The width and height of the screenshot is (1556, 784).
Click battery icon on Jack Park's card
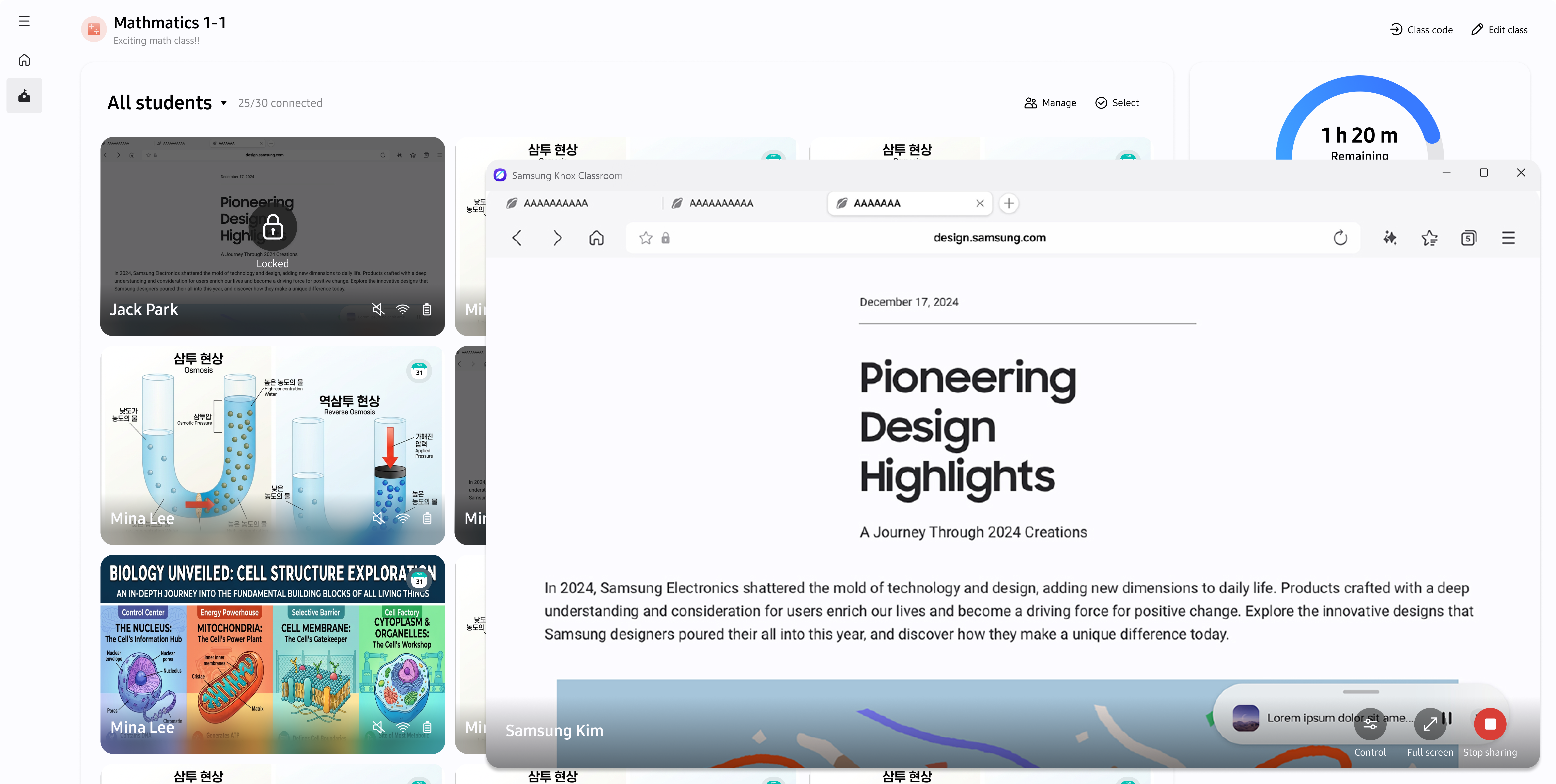tap(427, 310)
